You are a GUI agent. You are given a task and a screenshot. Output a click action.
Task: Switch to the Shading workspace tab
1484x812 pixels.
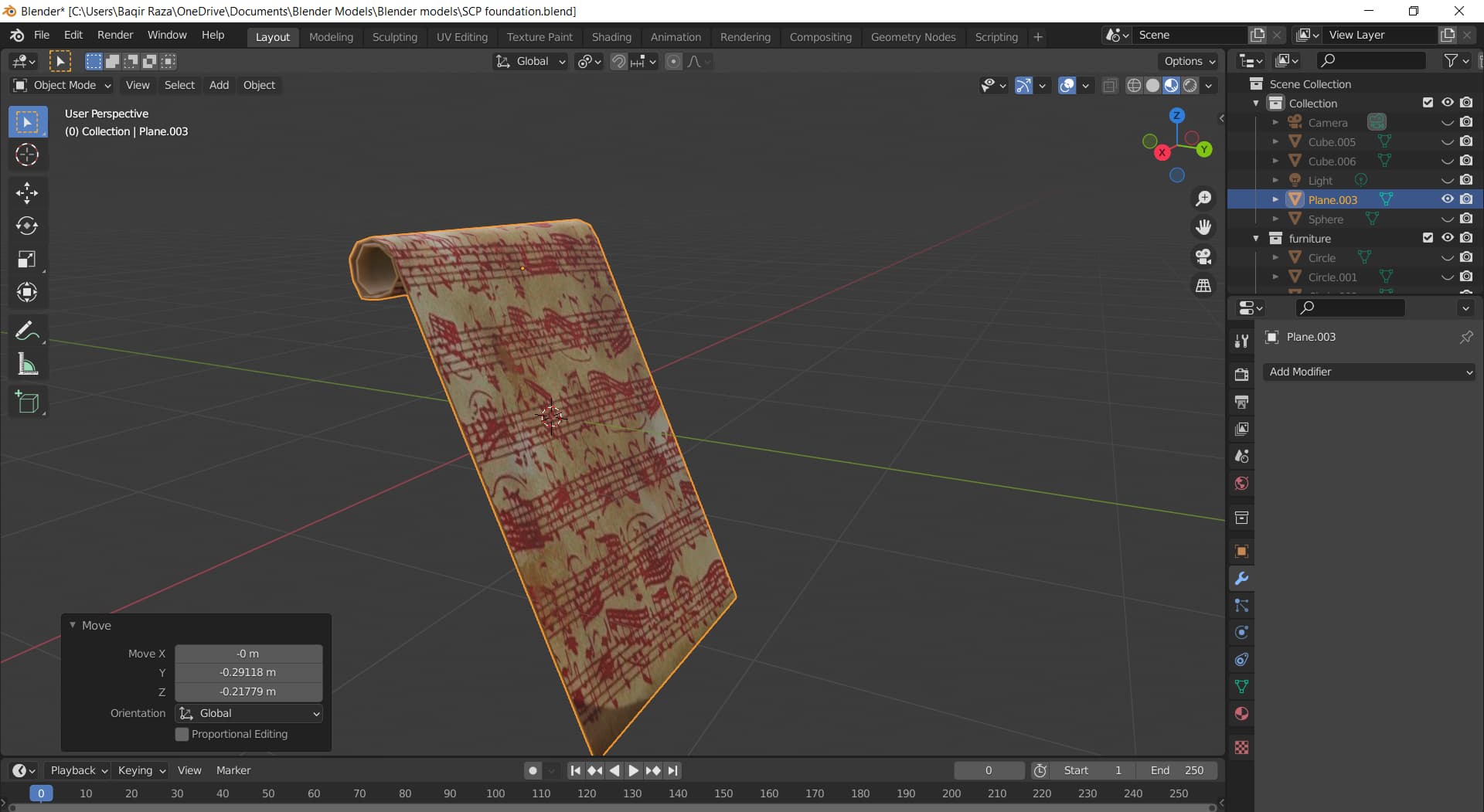point(611,36)
